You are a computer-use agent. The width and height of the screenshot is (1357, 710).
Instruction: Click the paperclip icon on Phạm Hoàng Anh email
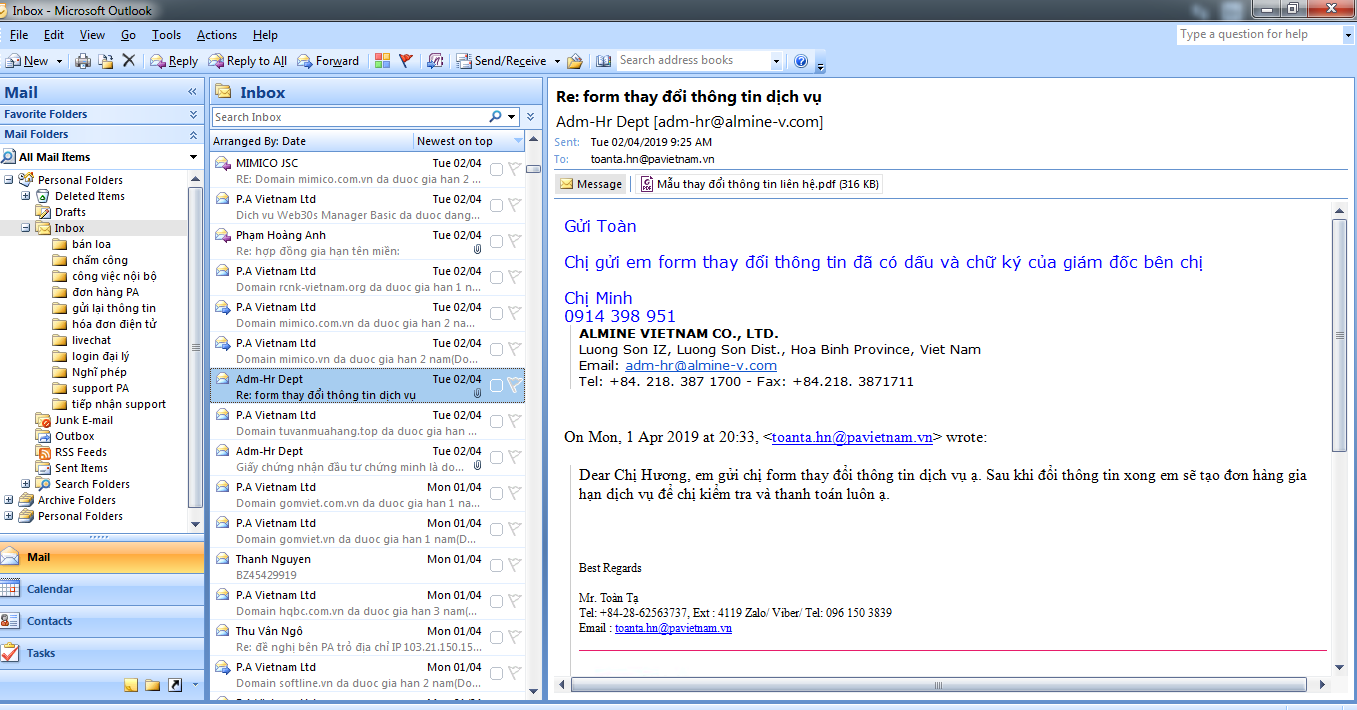(477, 250)
